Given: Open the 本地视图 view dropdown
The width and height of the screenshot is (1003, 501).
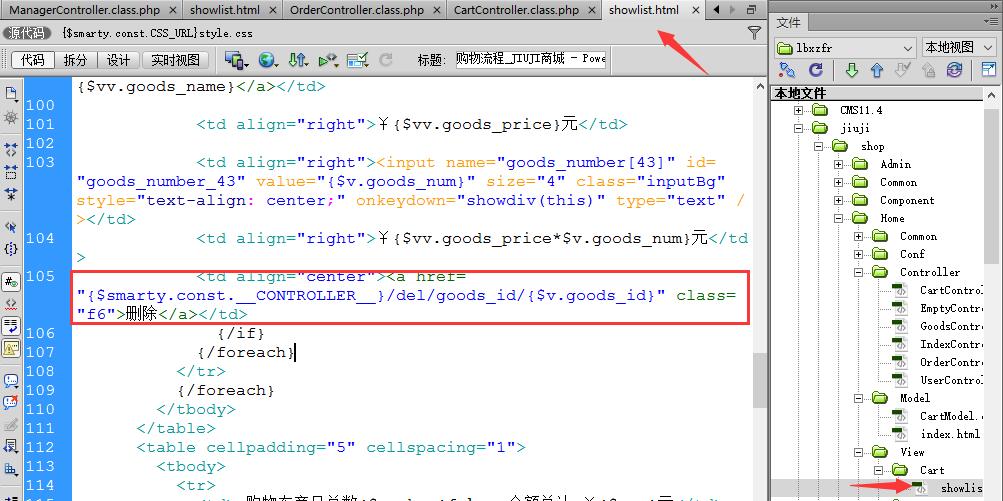Looking at the screenshot, I should pyautogui.click(x=958, y=47).
